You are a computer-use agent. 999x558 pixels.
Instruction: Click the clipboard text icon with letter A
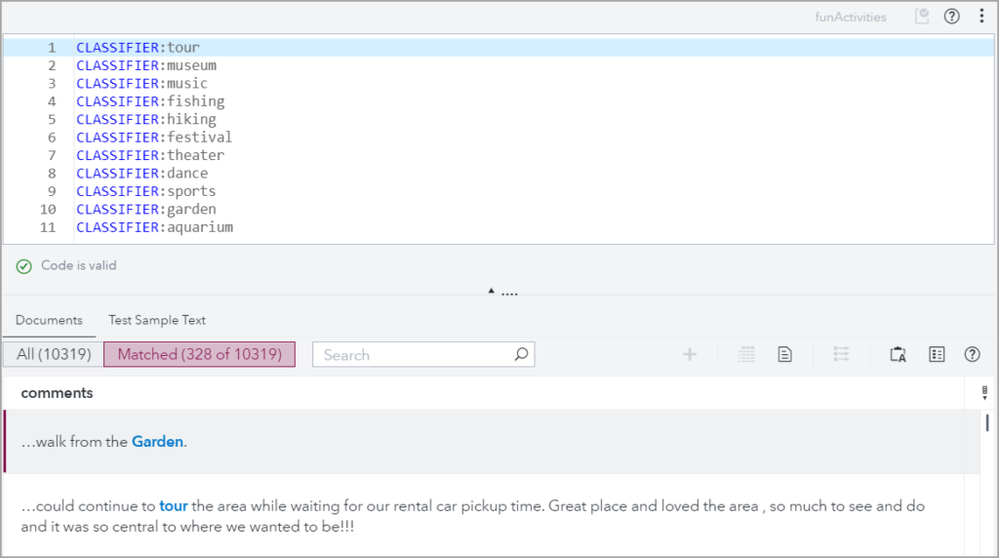click(897, 354)
